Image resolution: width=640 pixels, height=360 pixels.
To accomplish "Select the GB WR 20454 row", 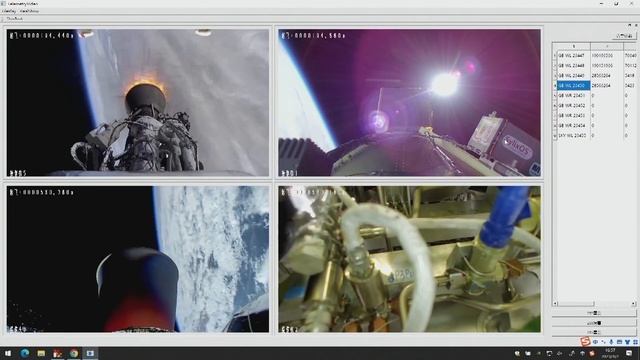I will tap(596, 125).
